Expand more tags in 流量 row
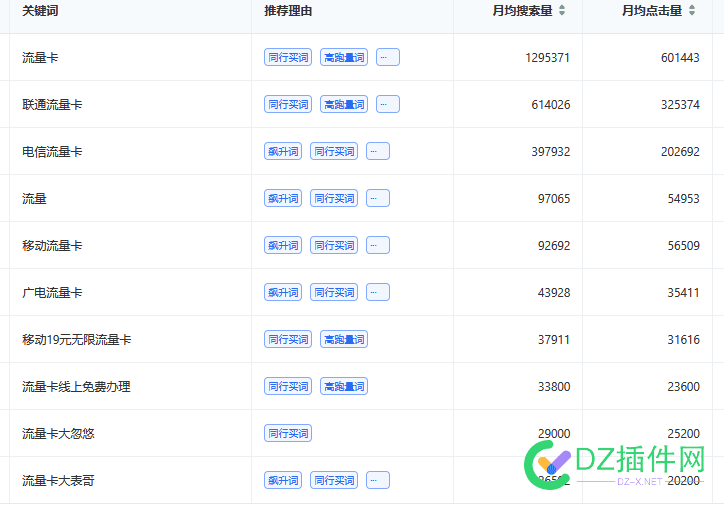 click(378, 198)
